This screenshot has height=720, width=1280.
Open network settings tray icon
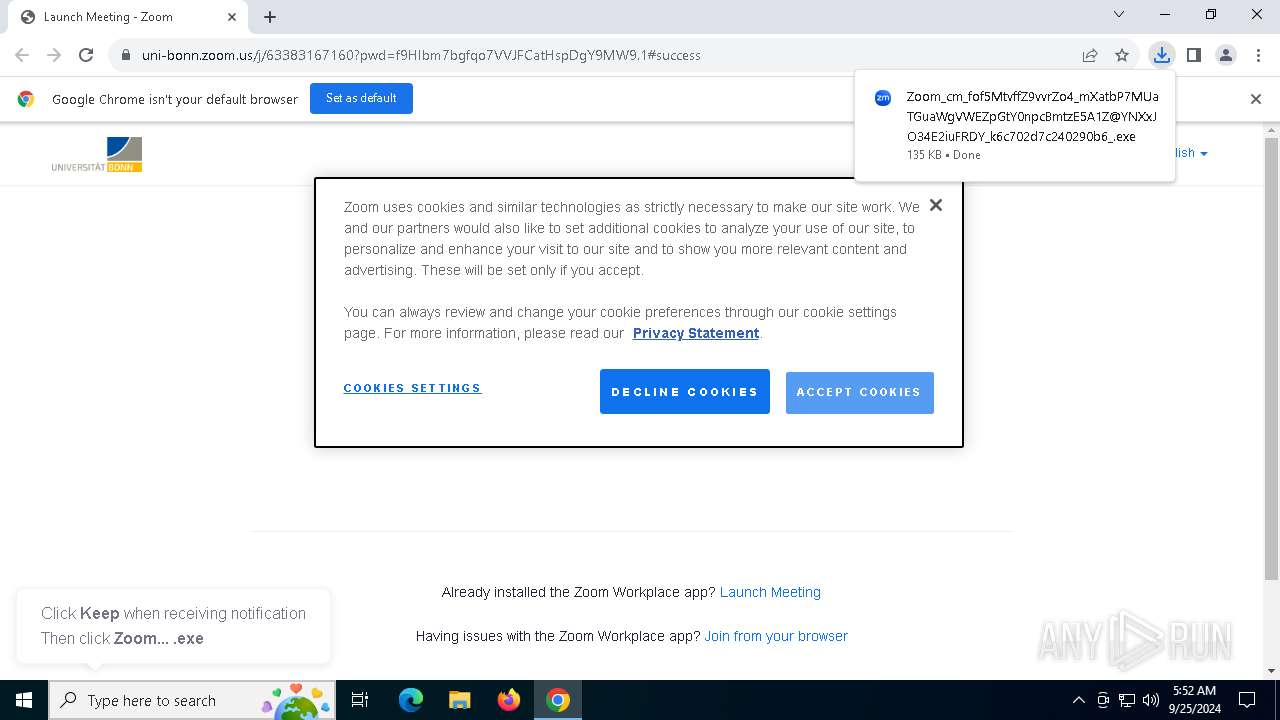tap(1127, 700)
